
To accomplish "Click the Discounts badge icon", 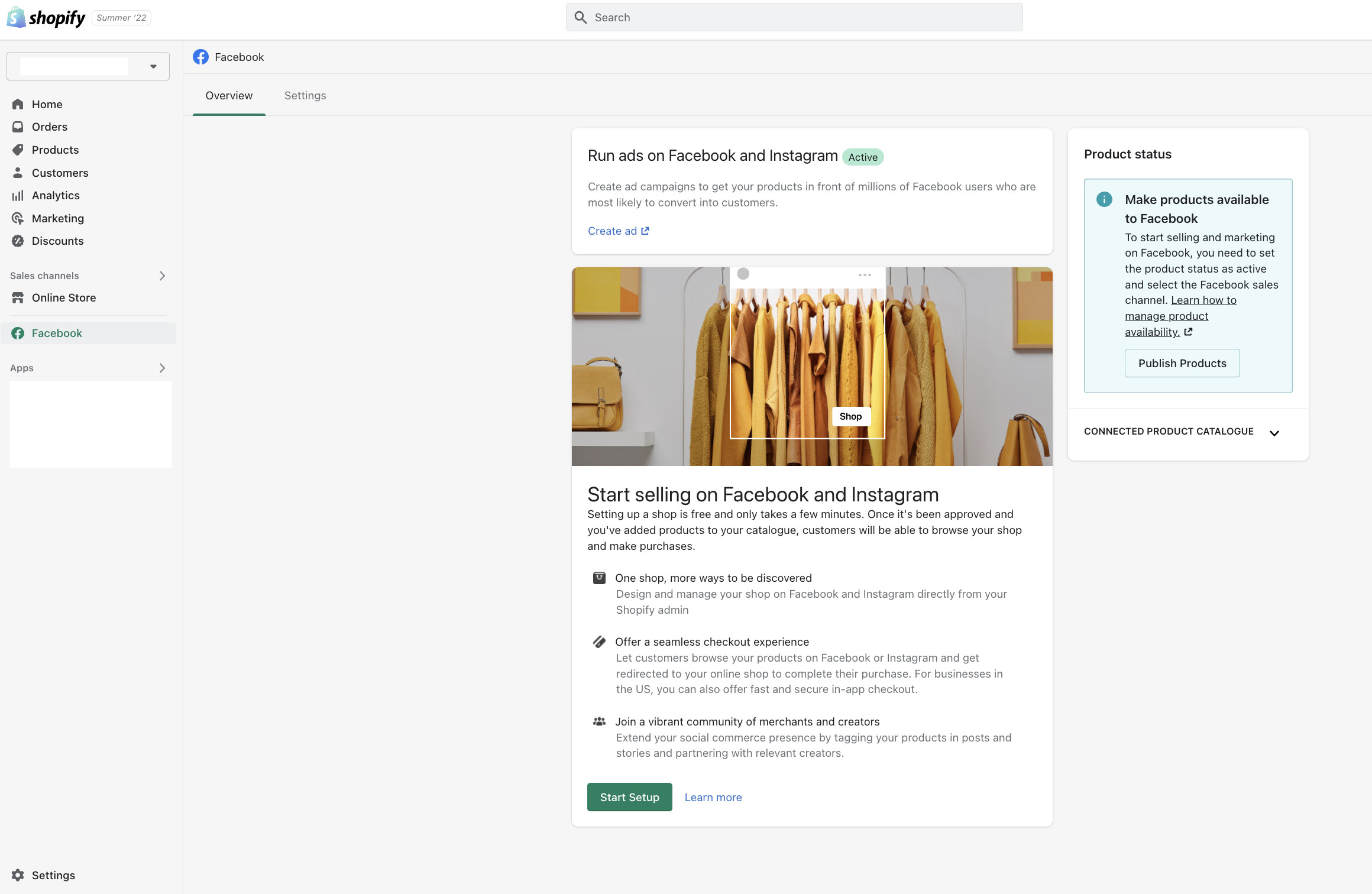I will click(18, 241).
